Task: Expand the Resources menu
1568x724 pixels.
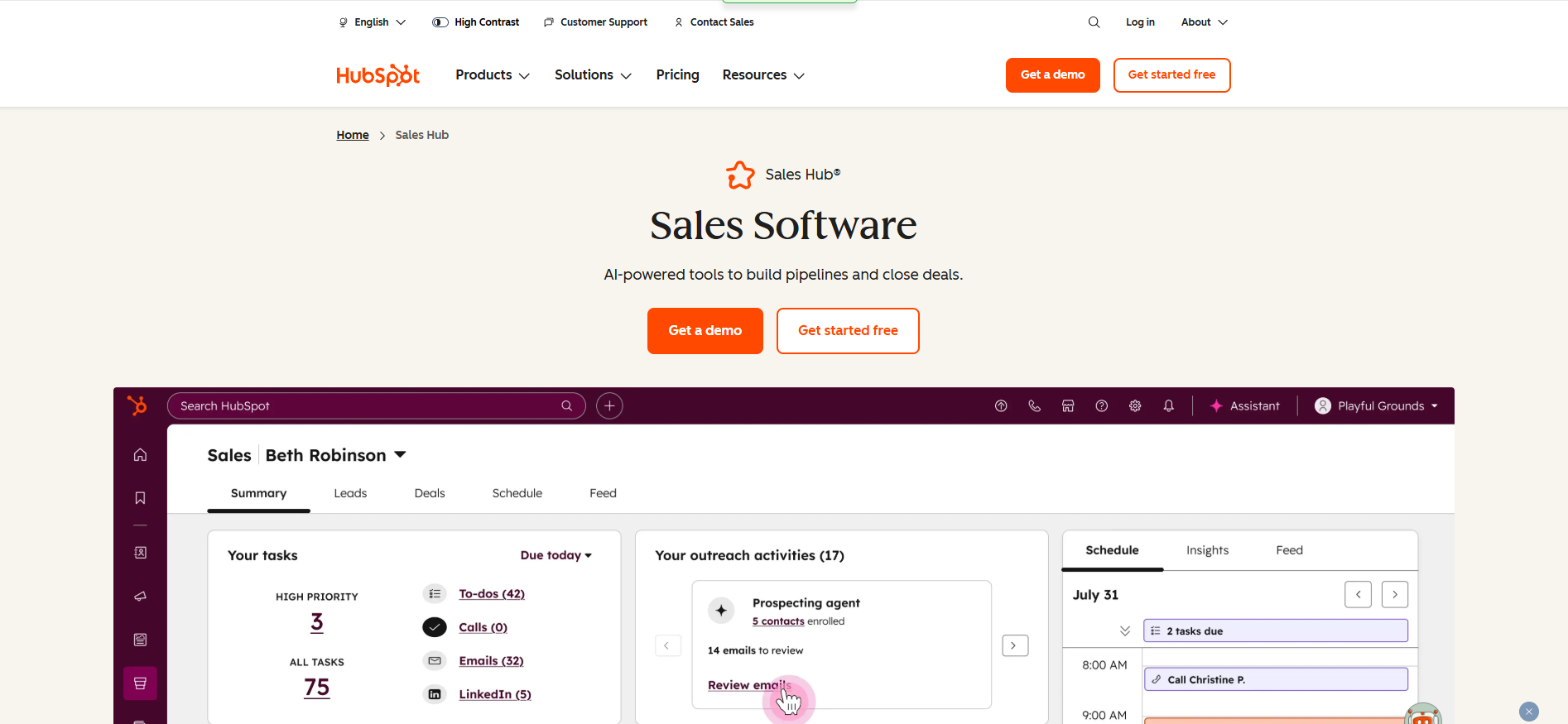Action: 763,75
